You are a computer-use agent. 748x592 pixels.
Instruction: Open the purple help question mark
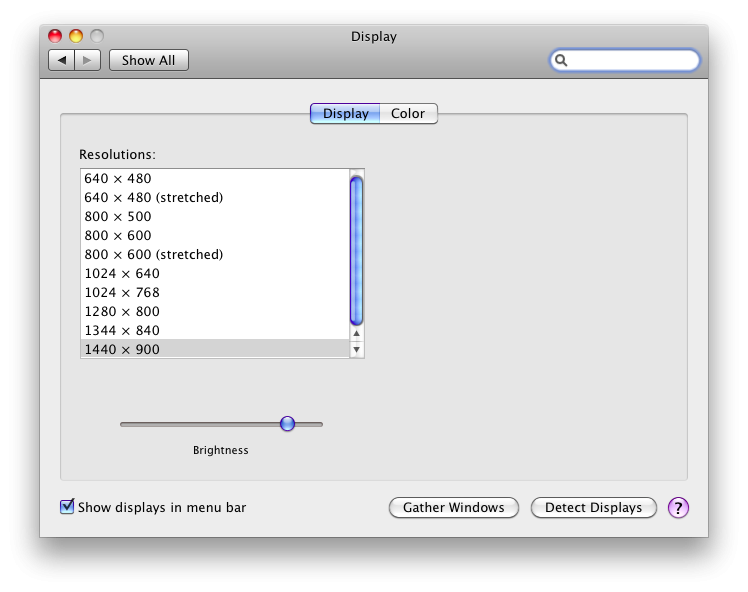pos(678,508)
